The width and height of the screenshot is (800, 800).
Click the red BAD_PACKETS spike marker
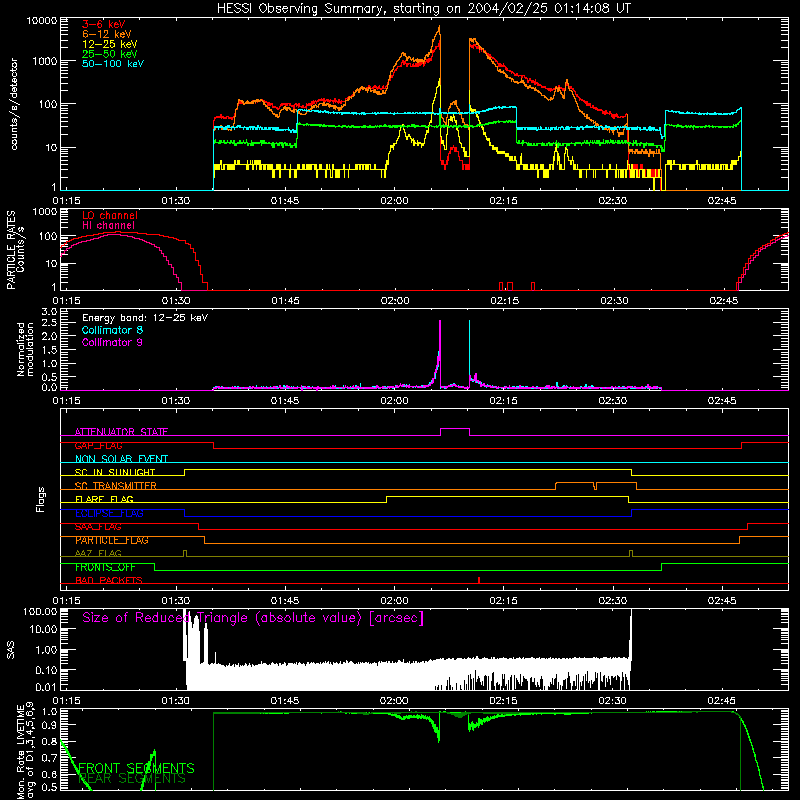[479, 580]
